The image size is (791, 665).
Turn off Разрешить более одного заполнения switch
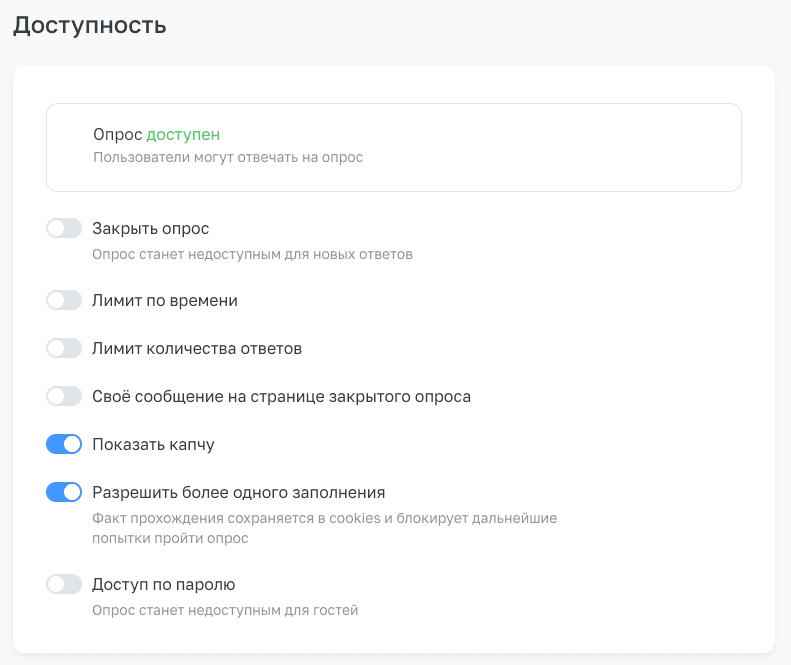point(64,492)
